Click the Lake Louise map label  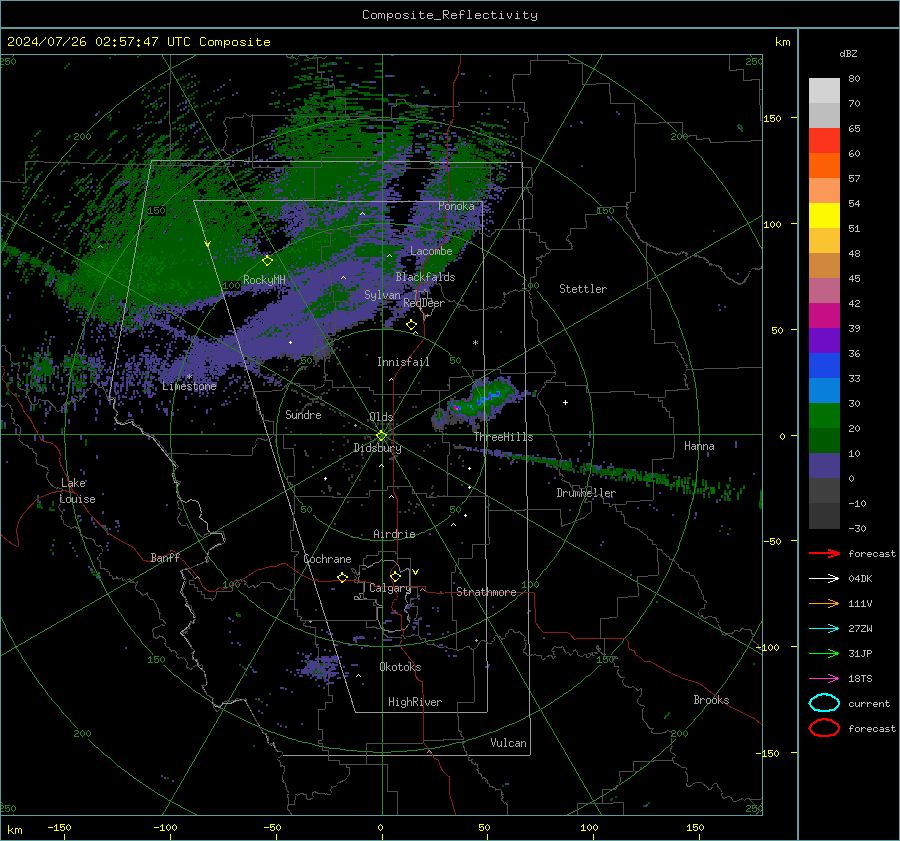pos(77,491)
